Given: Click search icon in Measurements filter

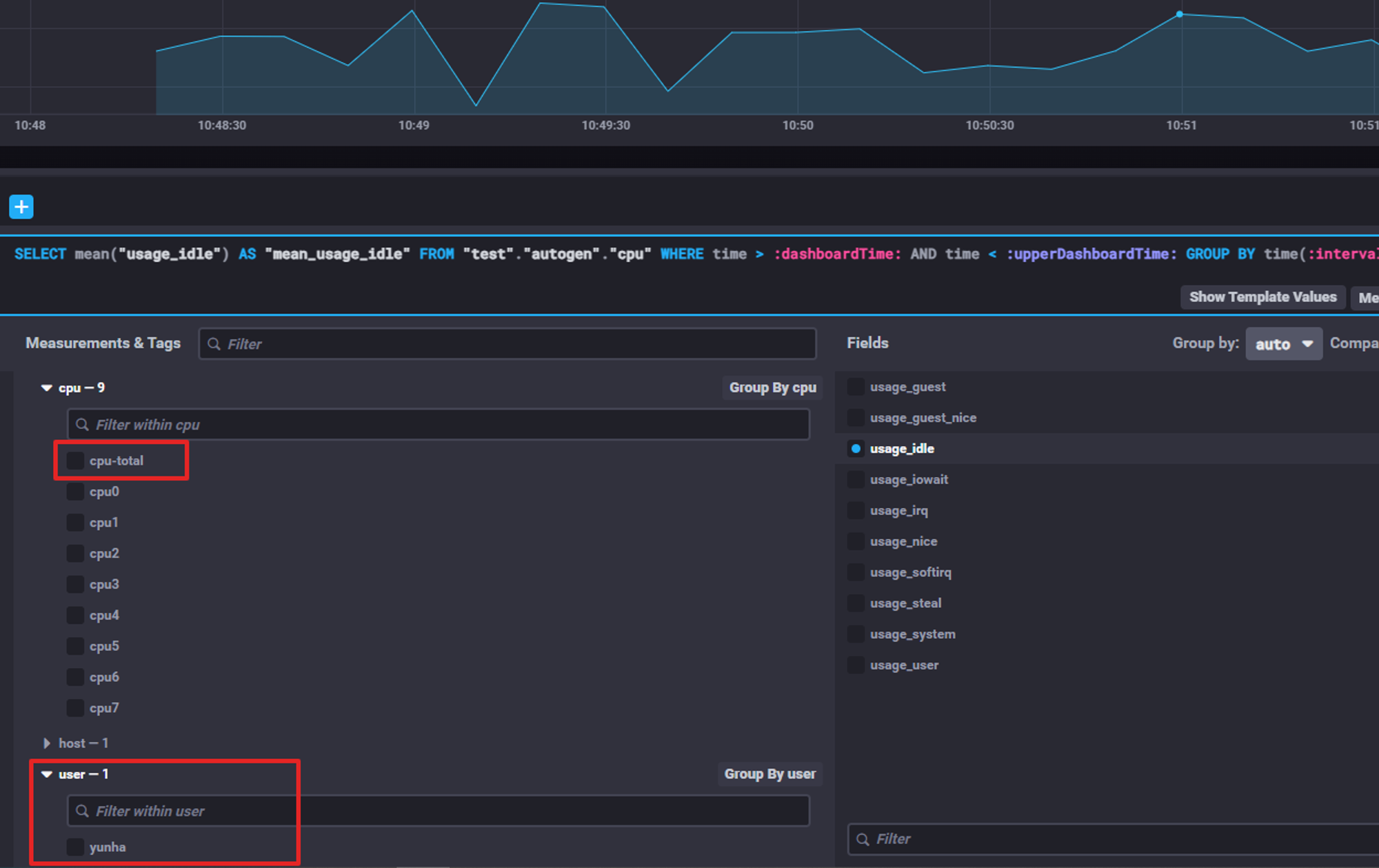Looking at the screenshot, I should coord(214,344).
